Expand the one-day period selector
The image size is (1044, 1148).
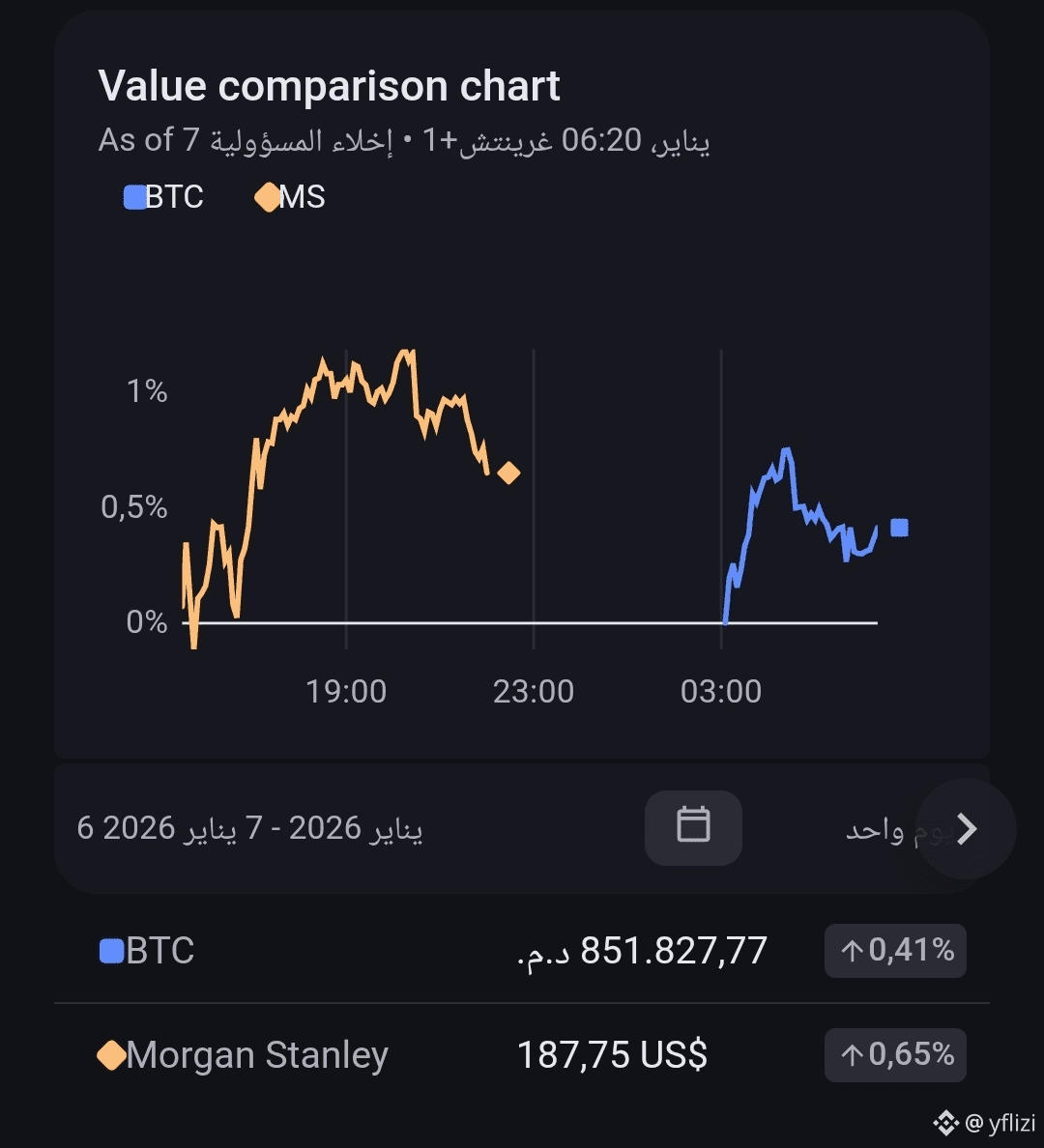point(875,829)
